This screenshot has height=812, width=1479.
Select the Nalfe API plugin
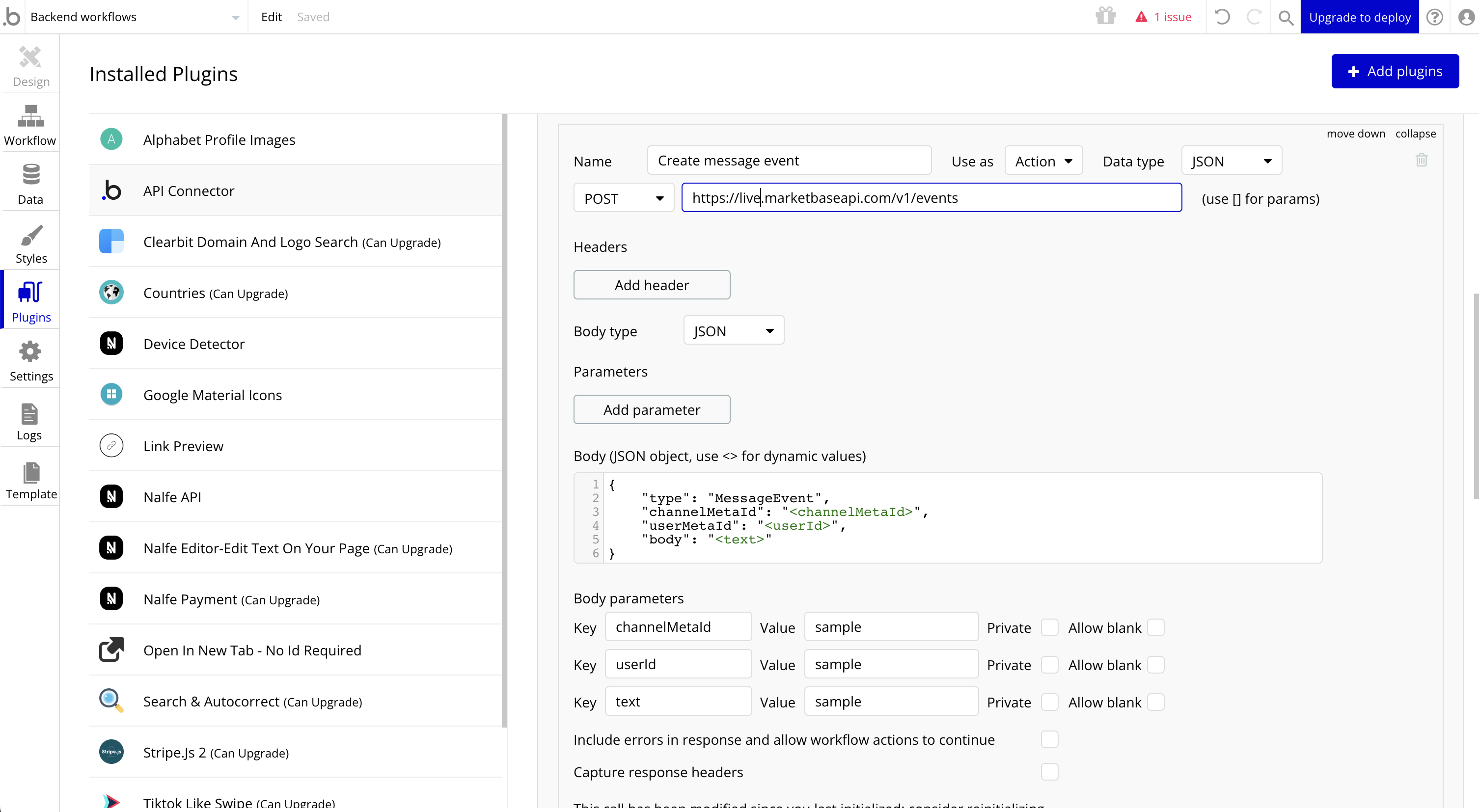[172, 497]
